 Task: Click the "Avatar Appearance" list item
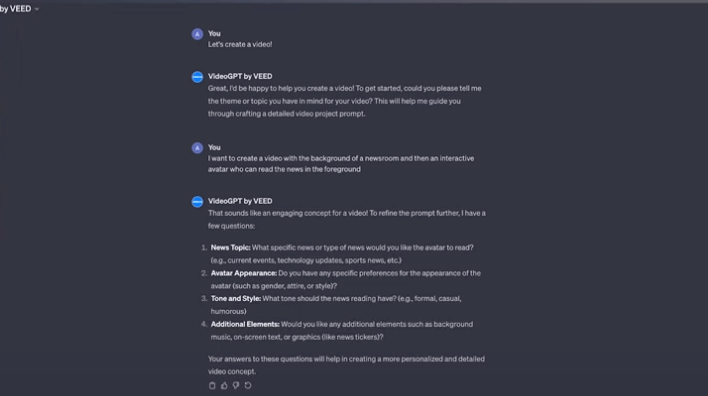[x=345, y=280]
